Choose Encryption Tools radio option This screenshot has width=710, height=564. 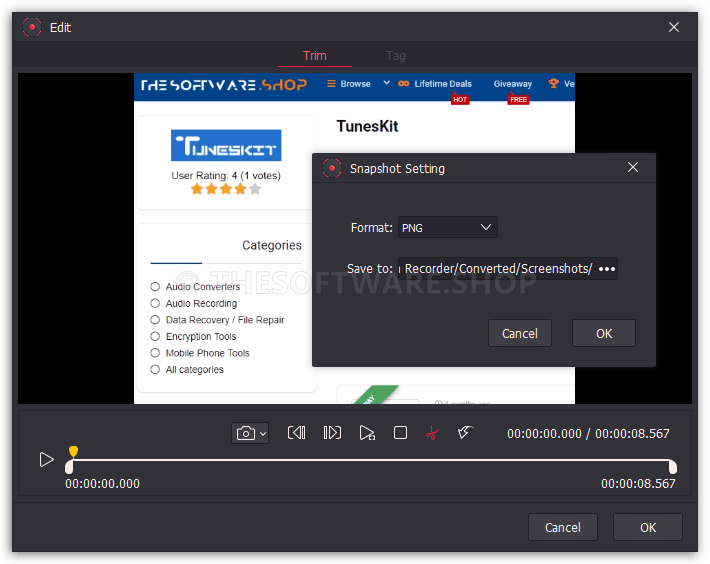[155, 336]
